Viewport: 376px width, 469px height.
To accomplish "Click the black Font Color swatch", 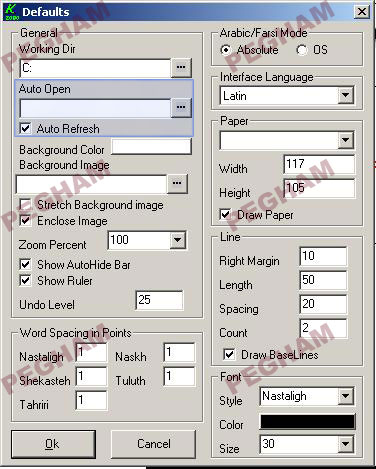I will point(307,422).
